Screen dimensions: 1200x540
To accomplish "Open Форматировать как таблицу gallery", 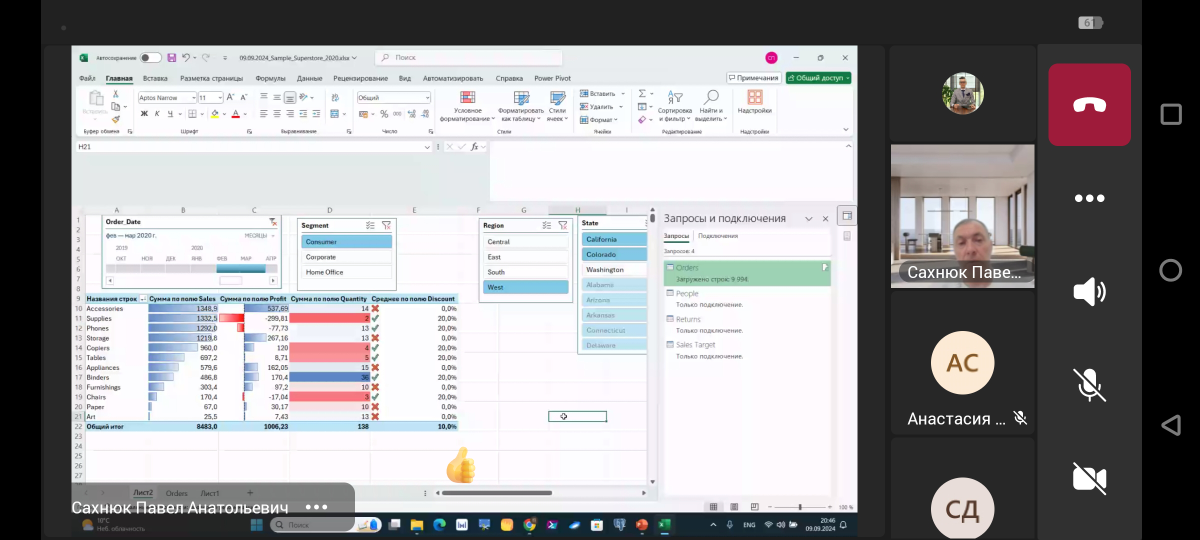I will coord(520,107).
